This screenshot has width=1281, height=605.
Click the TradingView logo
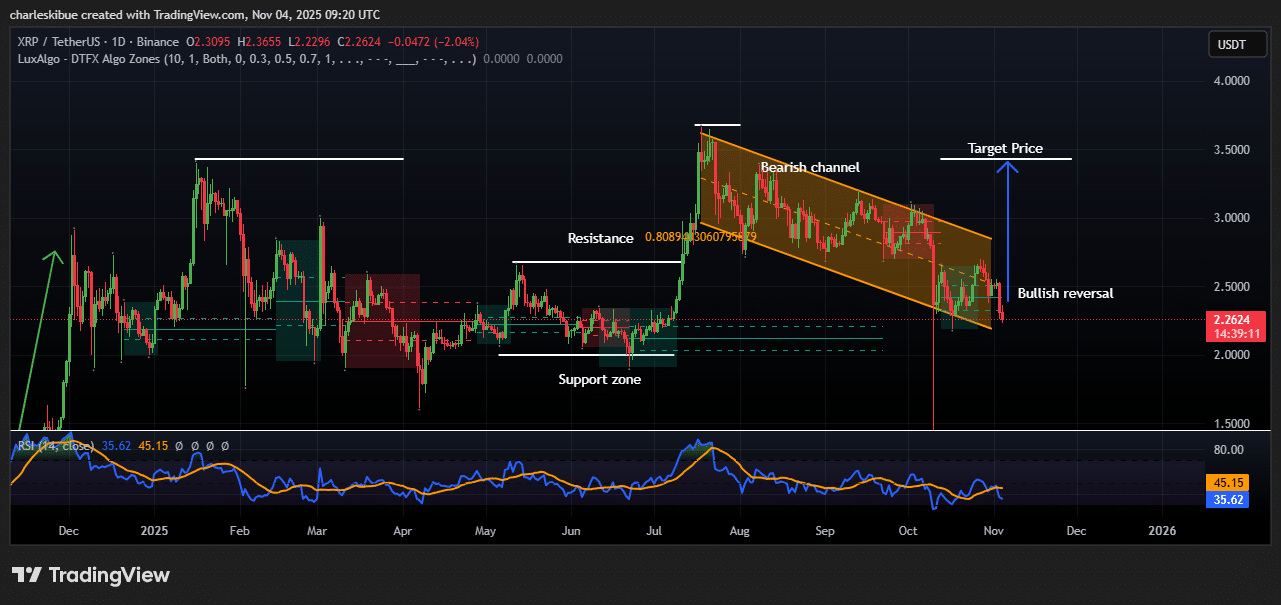[91, 575]
